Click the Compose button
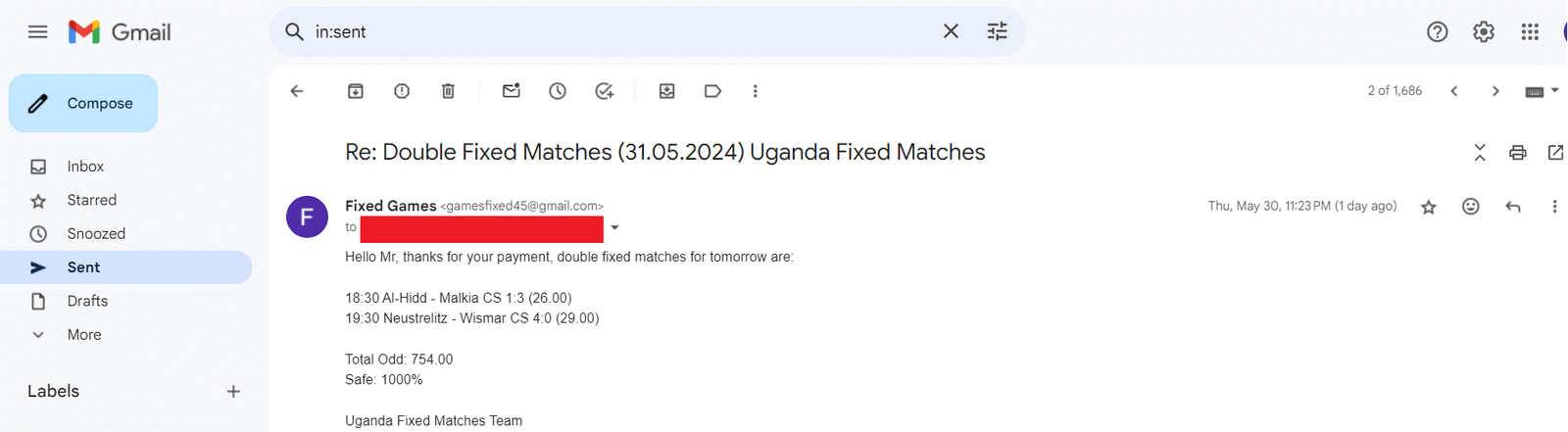The height and width of the screenshot is (432, 1568). click(x=83, y=103)
